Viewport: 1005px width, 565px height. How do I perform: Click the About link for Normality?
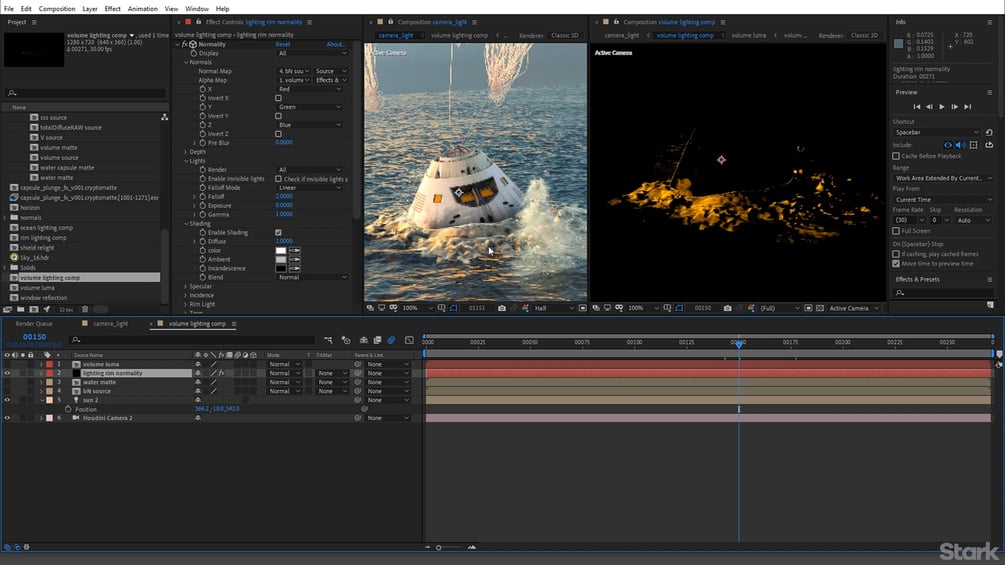[x=336, y=44]
